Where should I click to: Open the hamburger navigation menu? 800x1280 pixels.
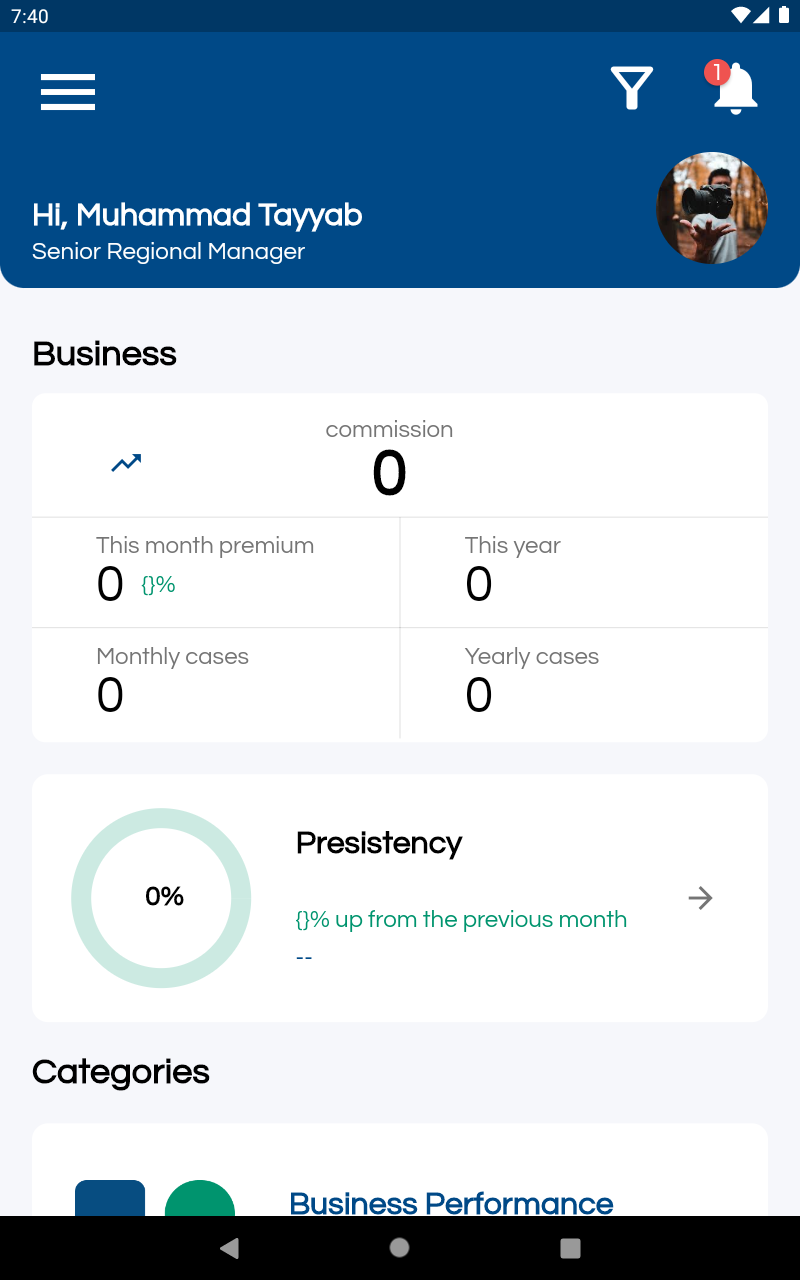point(68,91)
